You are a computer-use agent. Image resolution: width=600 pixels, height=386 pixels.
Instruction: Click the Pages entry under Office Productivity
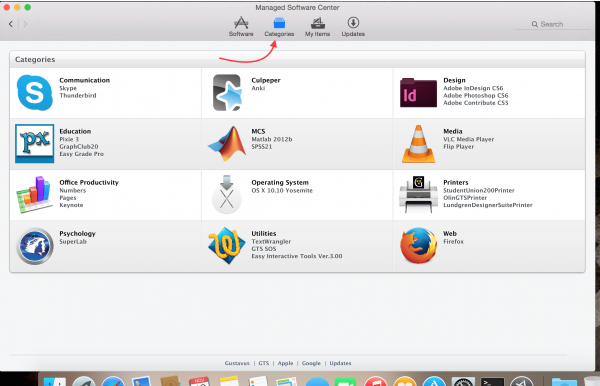pos(68,198)
